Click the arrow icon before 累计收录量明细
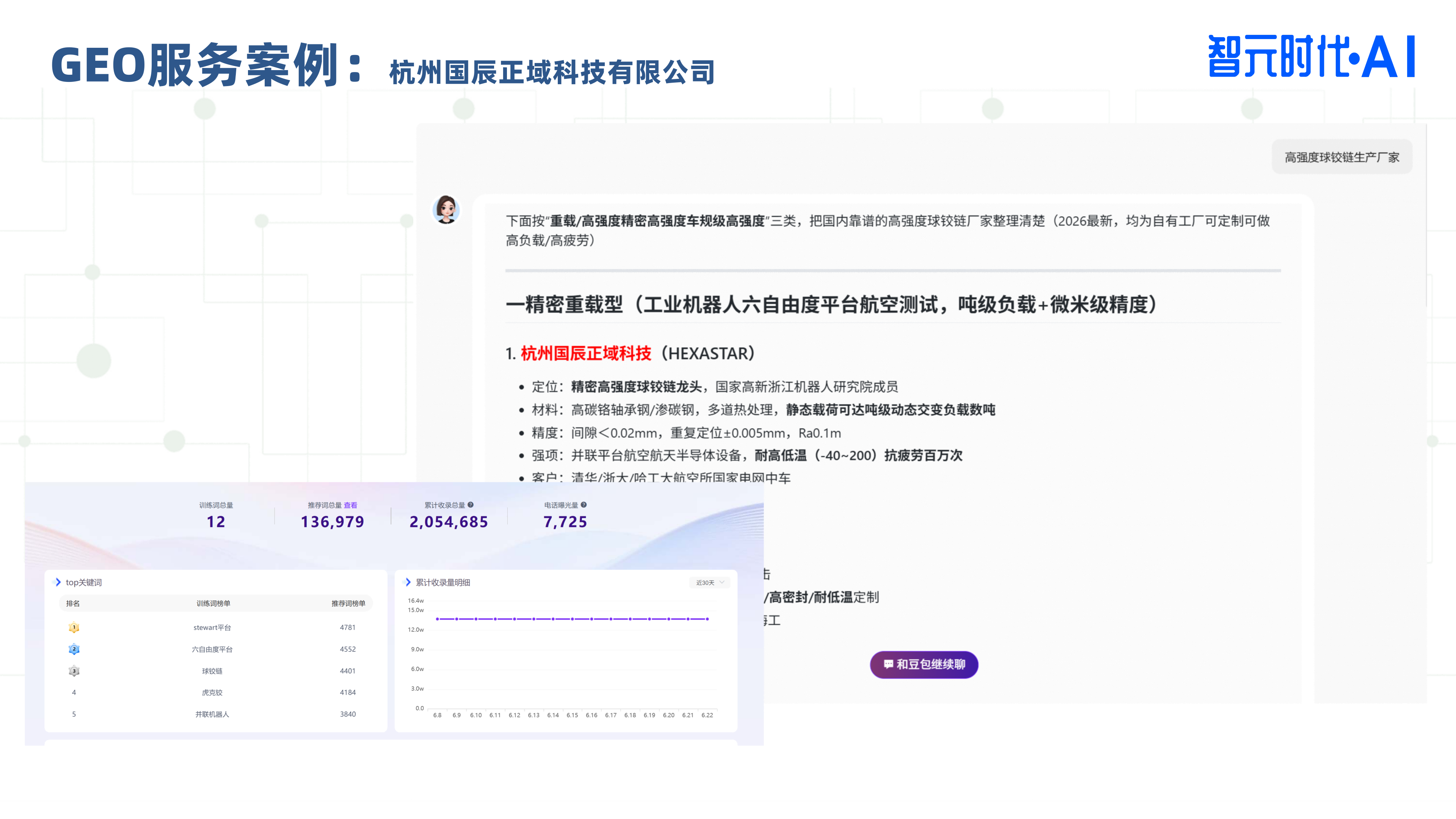Screen dimensions: 1456x819 (408, 582)
